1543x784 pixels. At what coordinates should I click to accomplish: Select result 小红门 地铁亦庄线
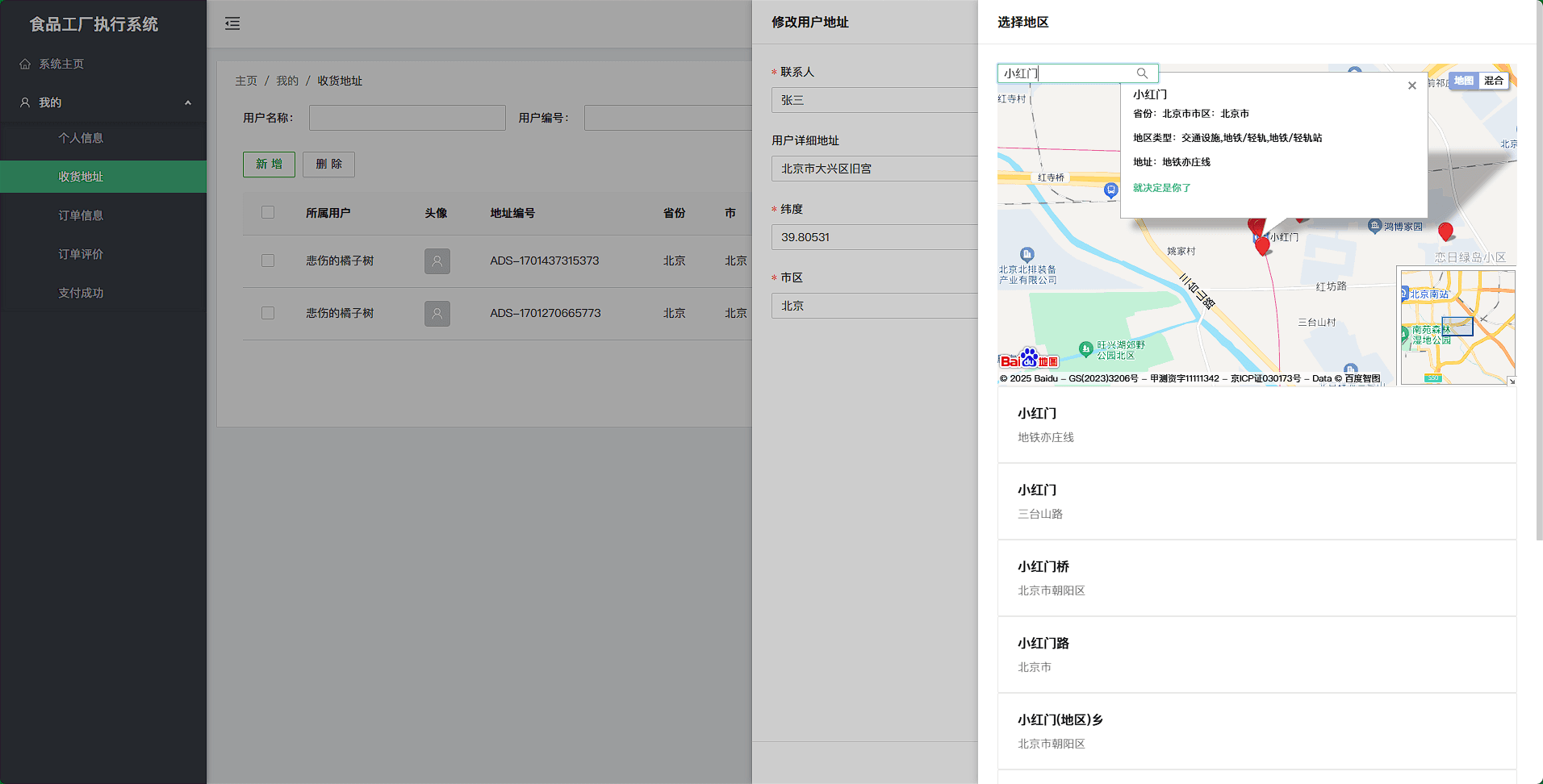coord(1257,425)
